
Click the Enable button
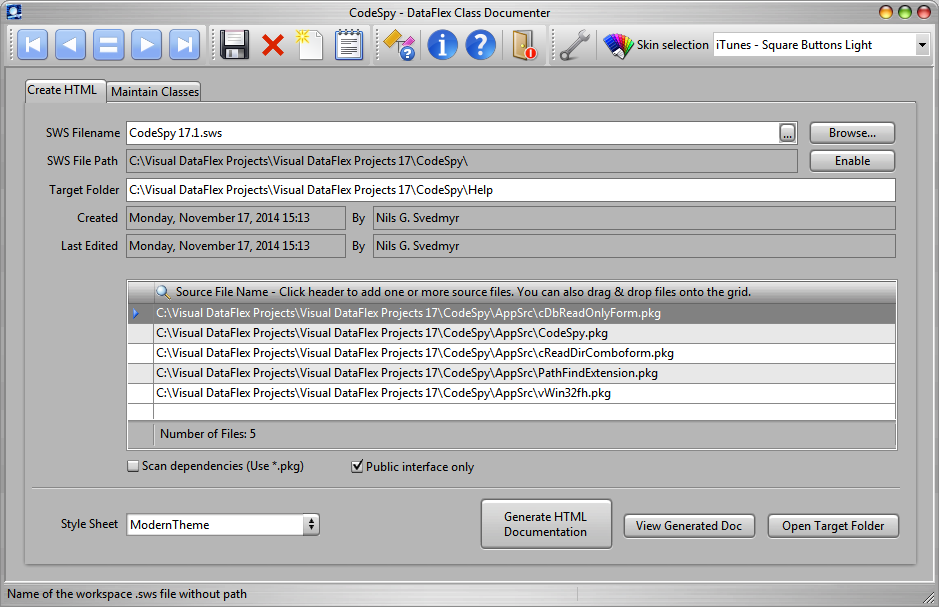(x=852, y=161)
